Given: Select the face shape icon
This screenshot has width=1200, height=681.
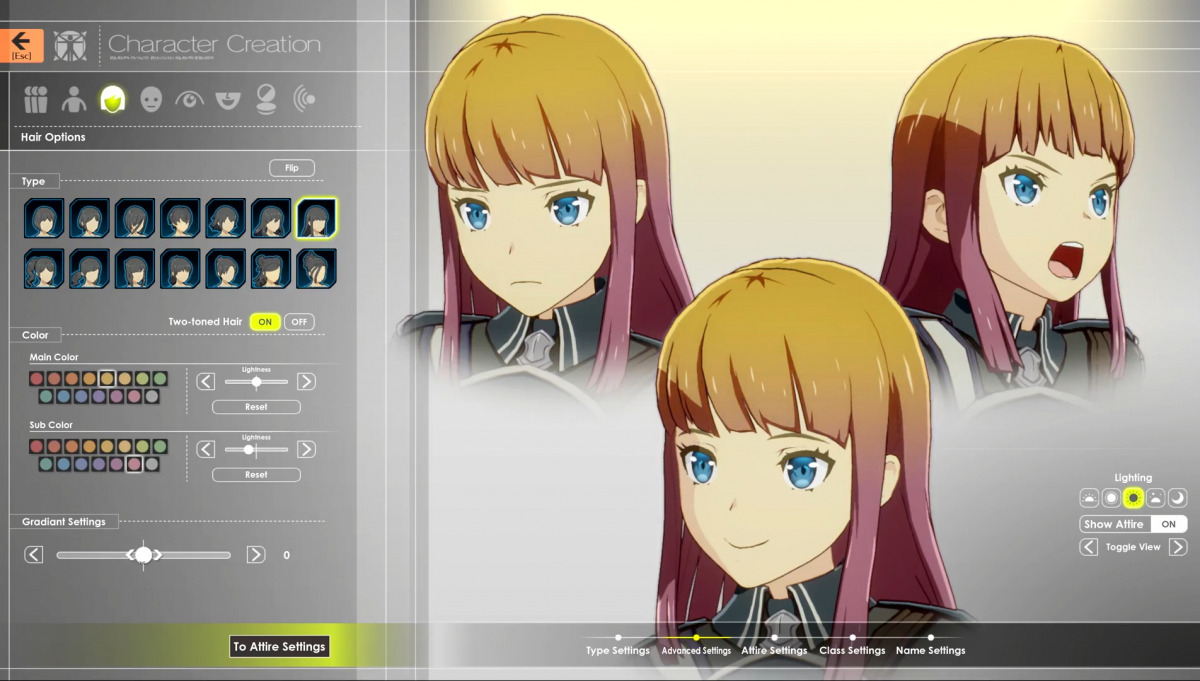Looking at the screenshot, I should 150,99.
